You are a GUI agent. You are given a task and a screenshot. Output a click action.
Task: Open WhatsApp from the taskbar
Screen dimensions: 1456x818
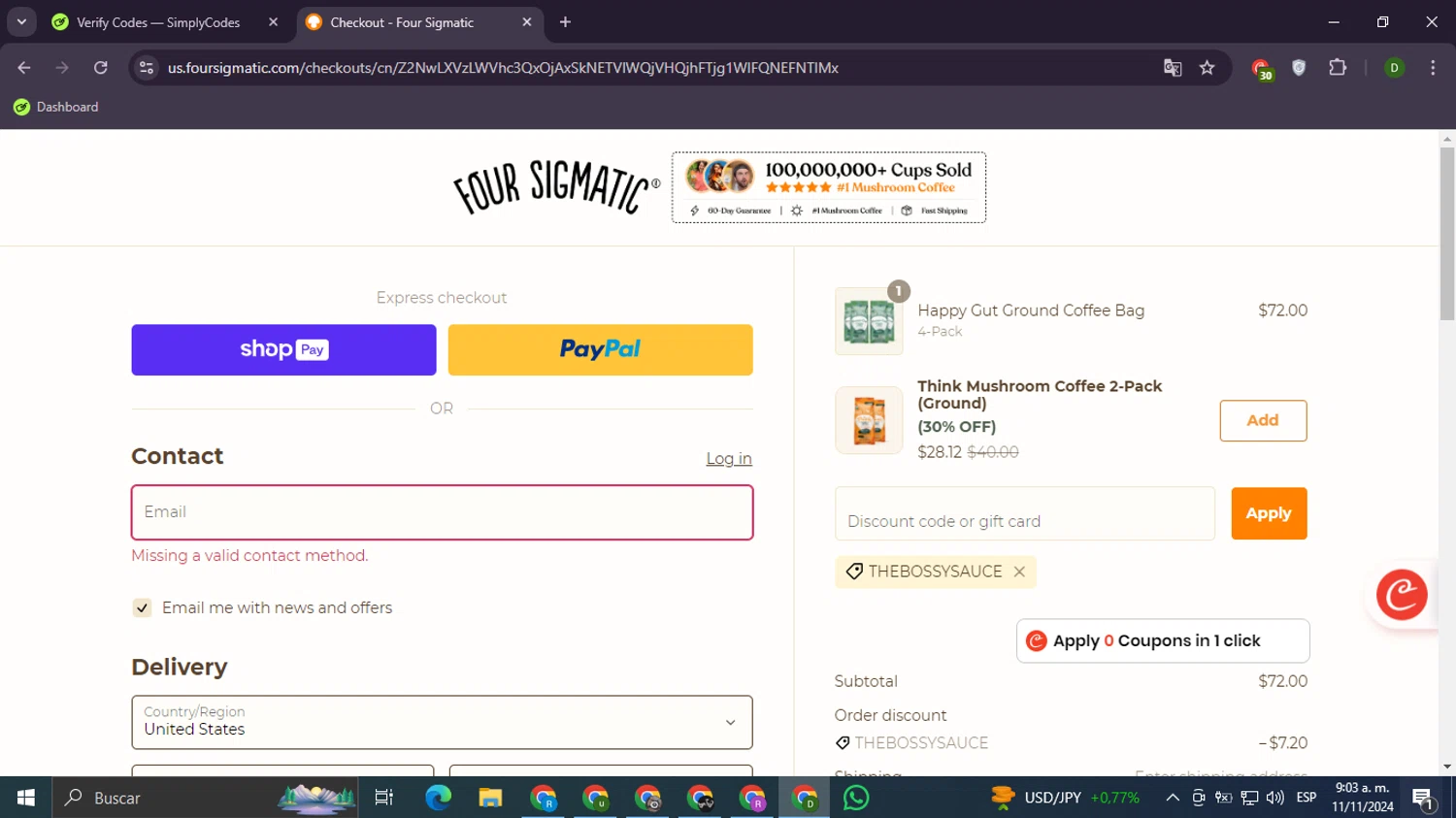click(856, 798)
